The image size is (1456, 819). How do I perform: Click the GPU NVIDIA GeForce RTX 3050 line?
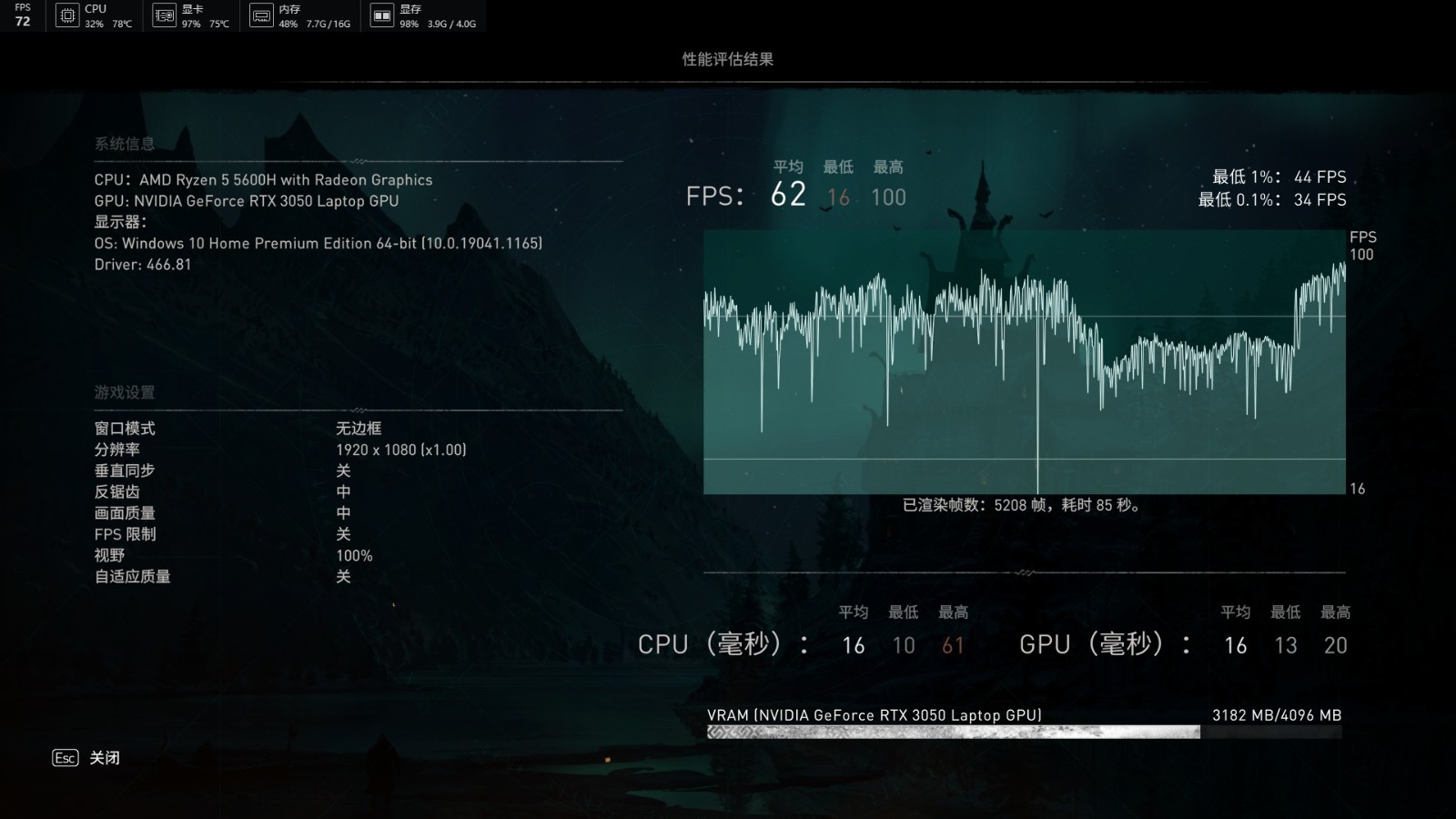pos(247,201)
